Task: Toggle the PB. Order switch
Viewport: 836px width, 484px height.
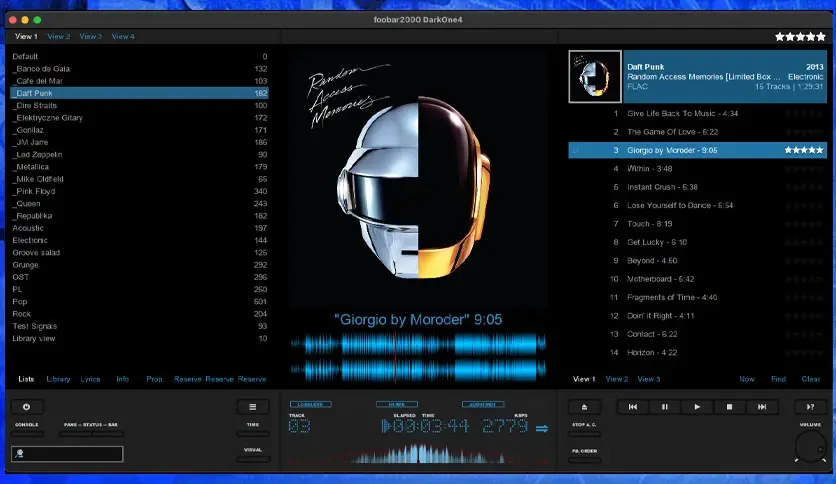Action: point(584,460)
